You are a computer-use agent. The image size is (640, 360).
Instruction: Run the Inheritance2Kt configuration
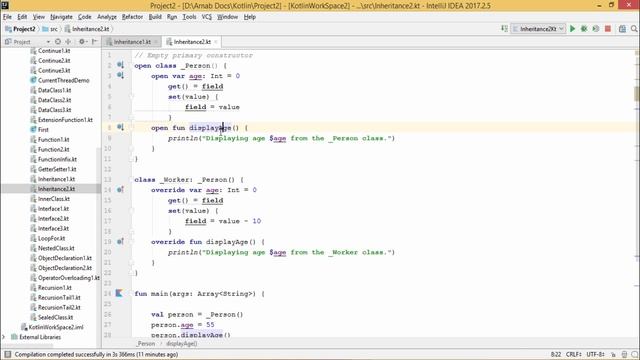[x=572, y=29]
